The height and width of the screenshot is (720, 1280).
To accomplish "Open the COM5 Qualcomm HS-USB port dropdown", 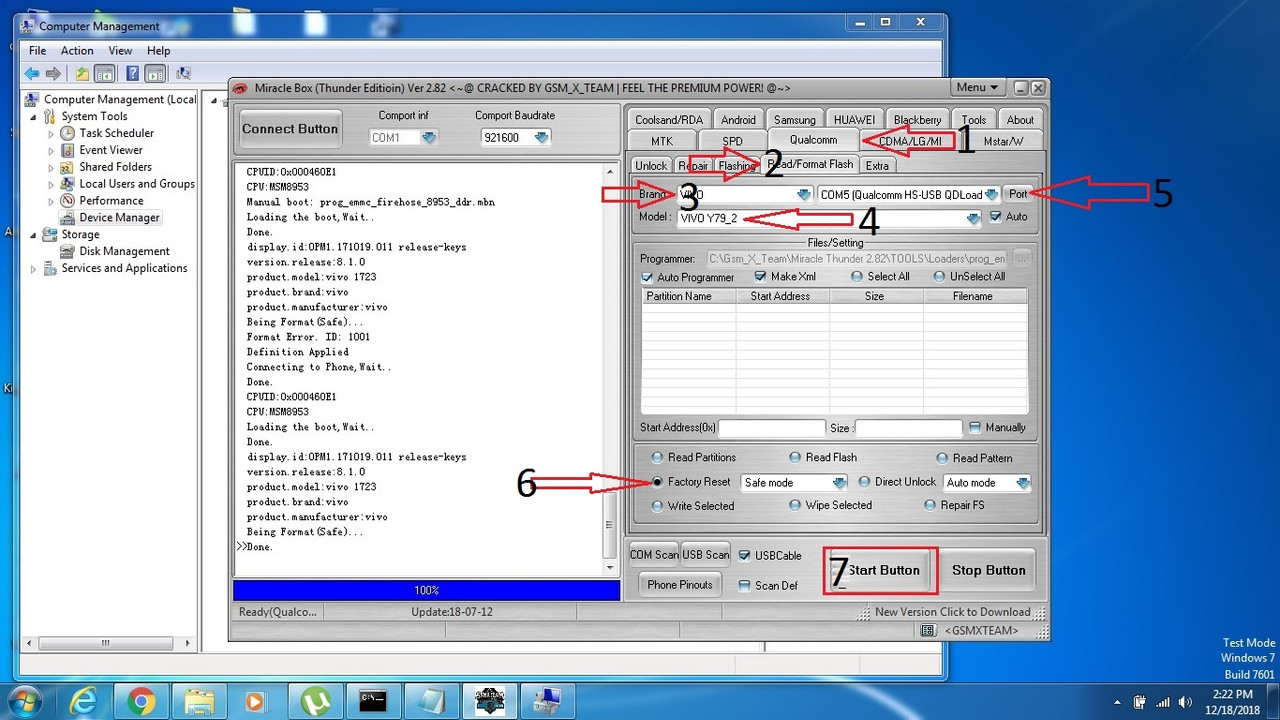I will click(x=991, y=194).
